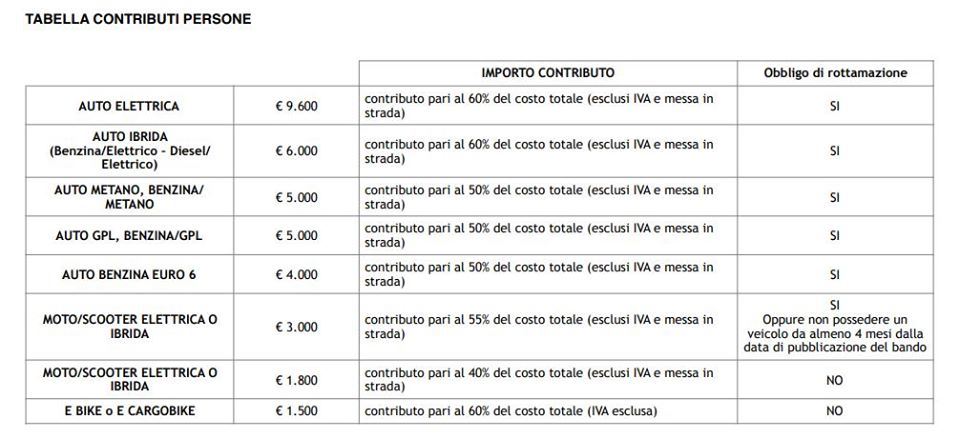
Task: Select the "AUTO IBRIDA" vehicle type cell
Action: (x=129, y=150)
